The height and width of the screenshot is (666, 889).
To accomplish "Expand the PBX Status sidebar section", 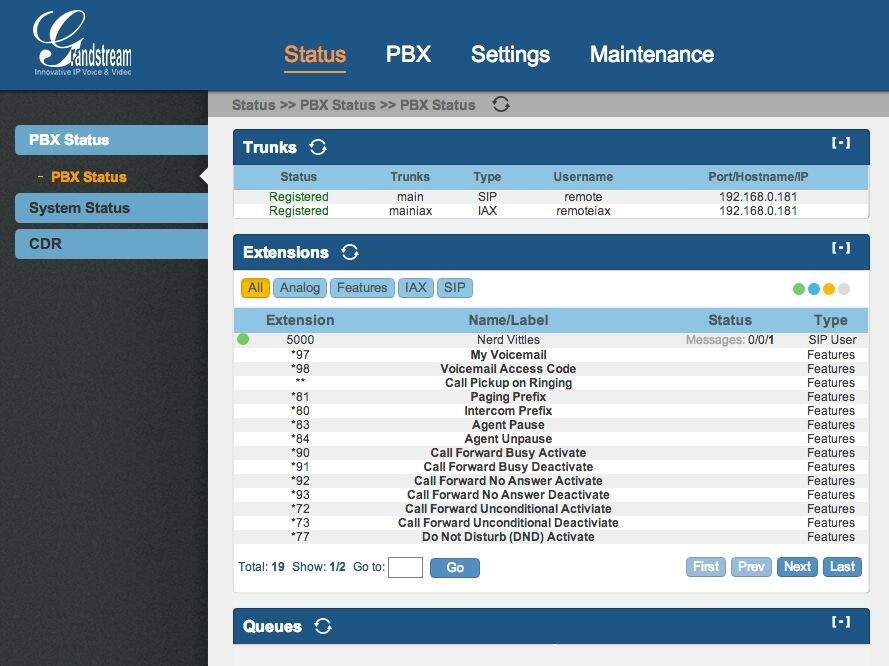I will click(112, 140).
